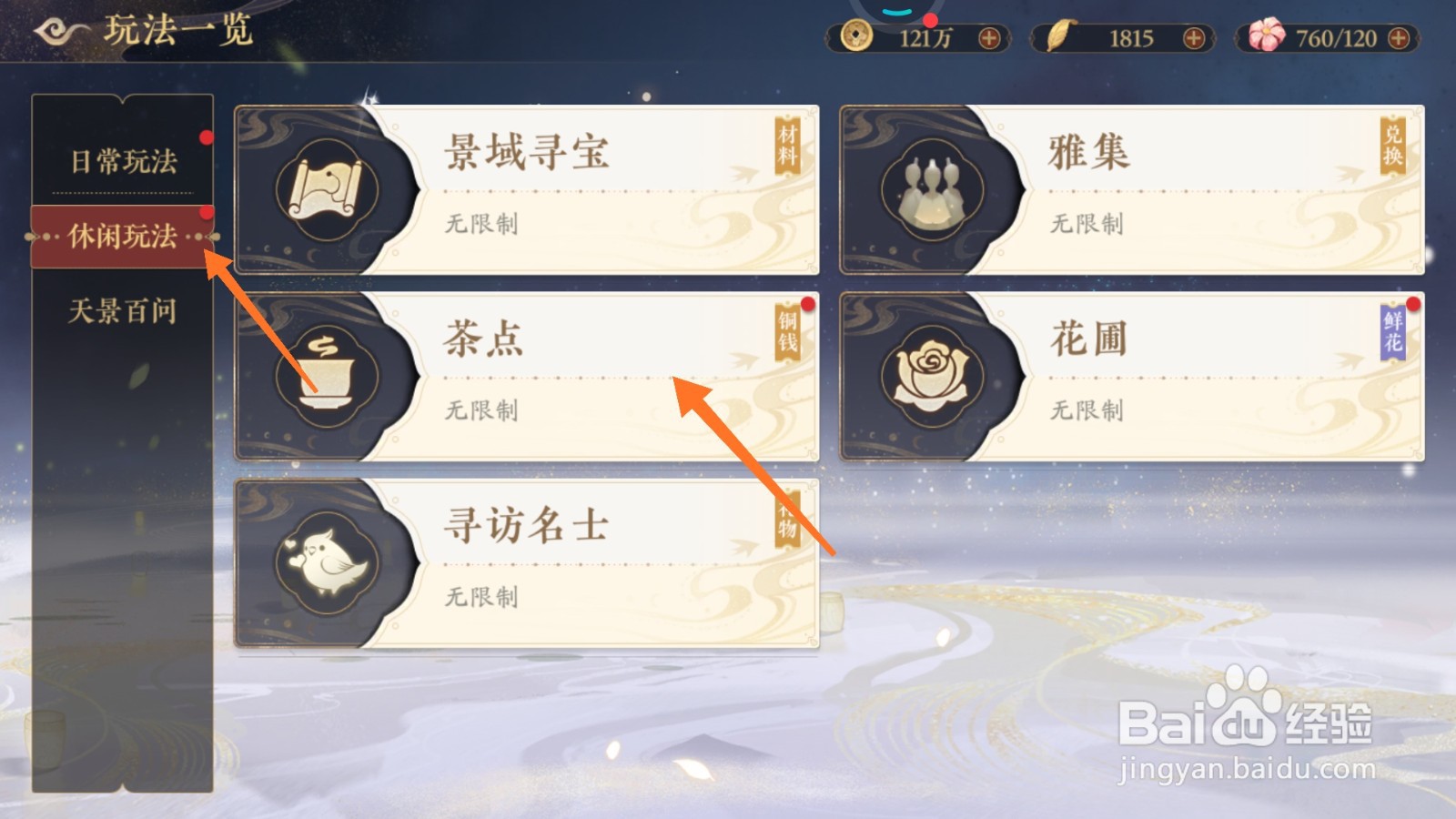Open the 寻访名士 activity card
1456x819 pixels.
[x=527, y=563]
